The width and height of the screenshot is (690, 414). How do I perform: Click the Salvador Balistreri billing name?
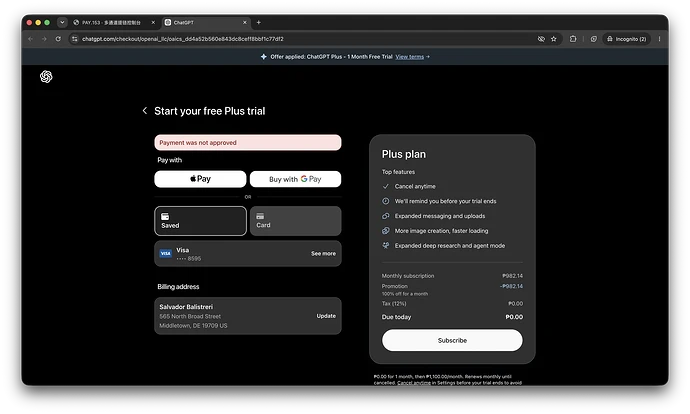(186, 307)
